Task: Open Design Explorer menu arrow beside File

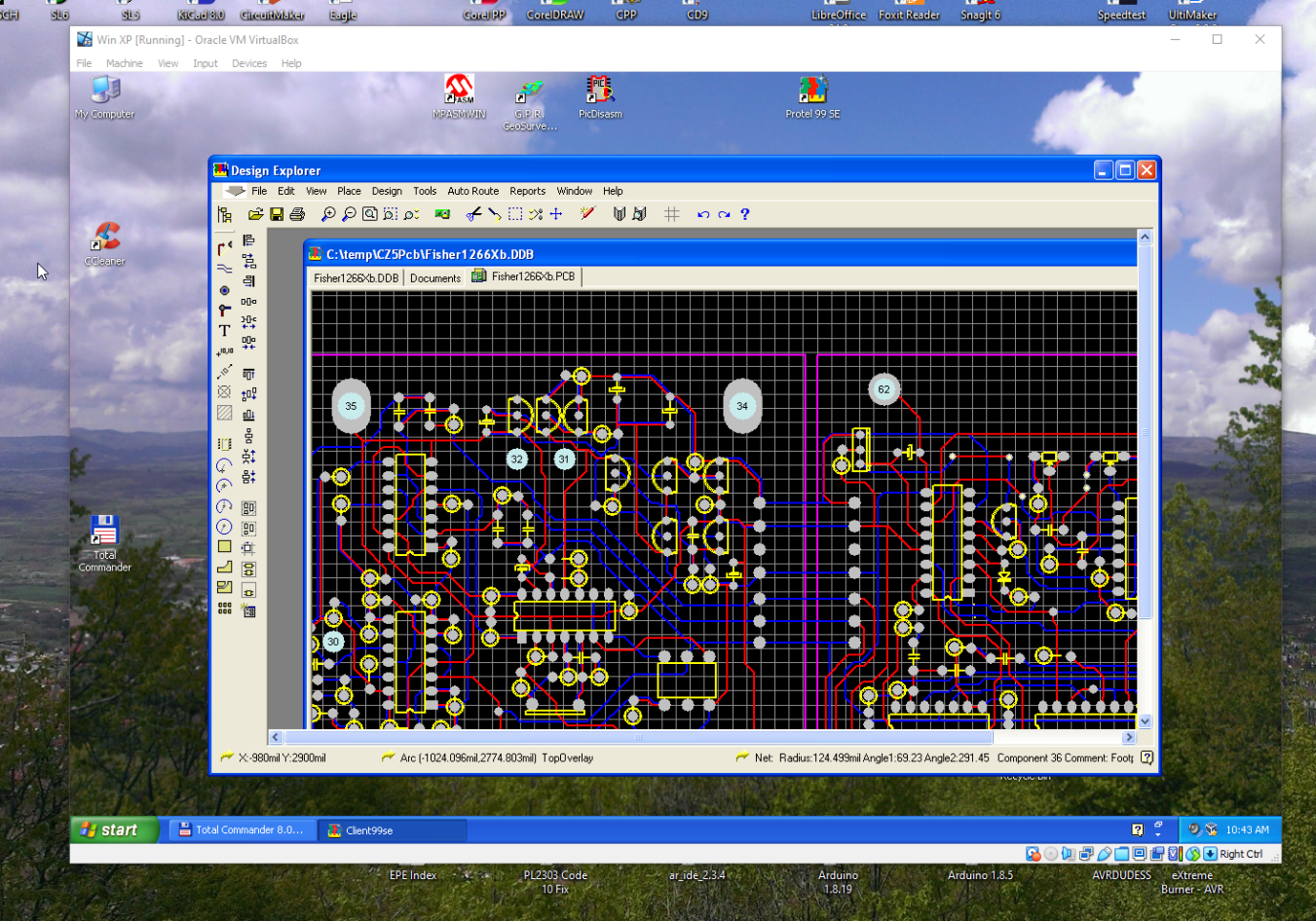Action: click(235, 191)
